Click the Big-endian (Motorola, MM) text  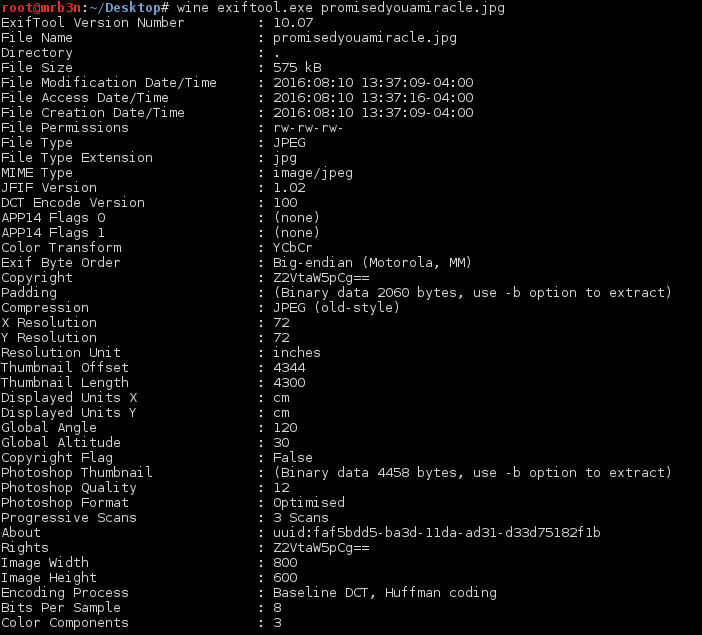point(372,262)
